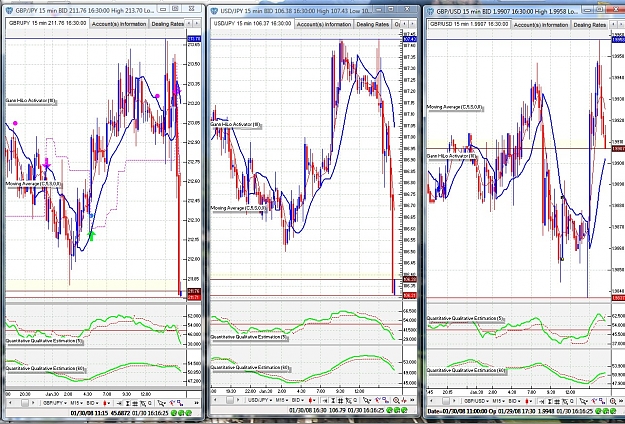Image resolution: width=625 pixels, height=424 pixels.
Task: Switch to Account(s) Information tab in USD/JPY window
Action: (x=324, y=24)
